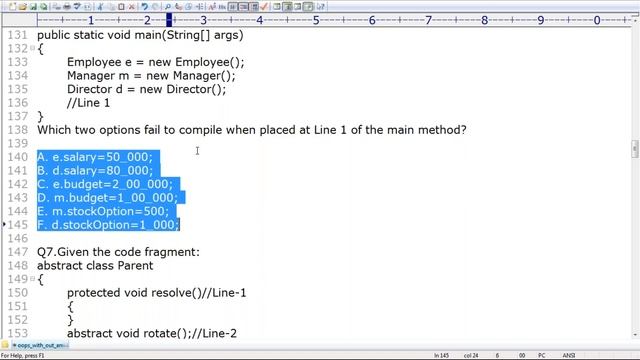Click 'Q7.Given the code fragment:' line
Viewport: 640px width, 360px height.
click(118, 252)
